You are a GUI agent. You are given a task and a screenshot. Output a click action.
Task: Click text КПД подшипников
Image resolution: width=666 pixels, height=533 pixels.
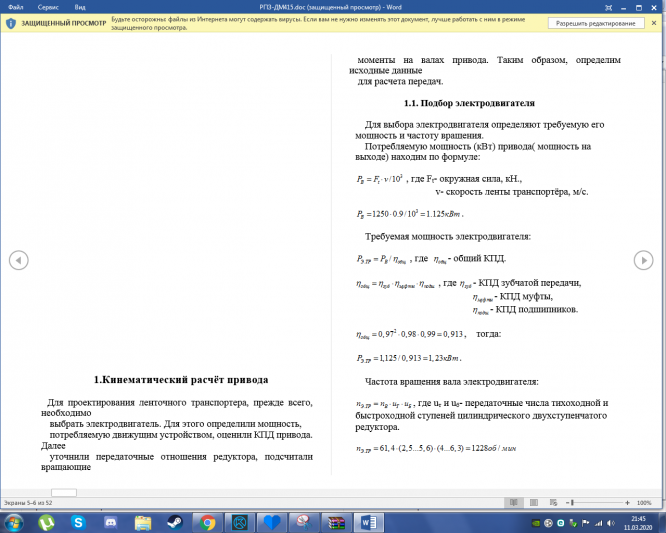coord(537,309)
